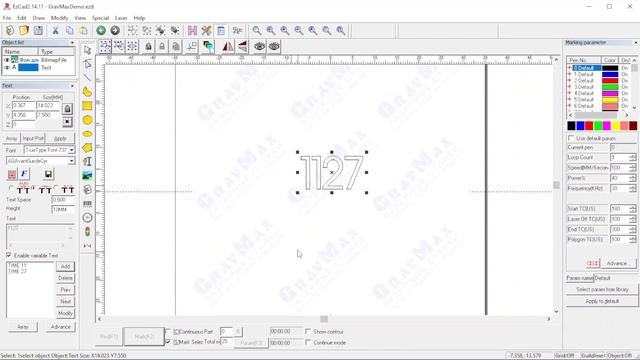Enable Show contour checkbox
Screen dimensions: 640x360
(308, 331)
